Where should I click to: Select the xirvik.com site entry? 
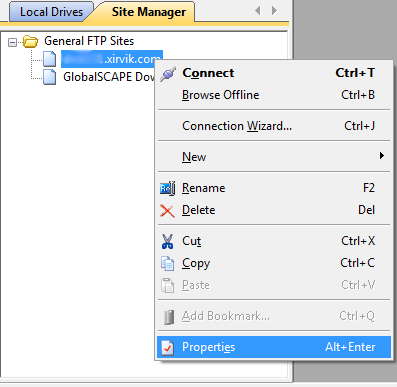point(112,59)
